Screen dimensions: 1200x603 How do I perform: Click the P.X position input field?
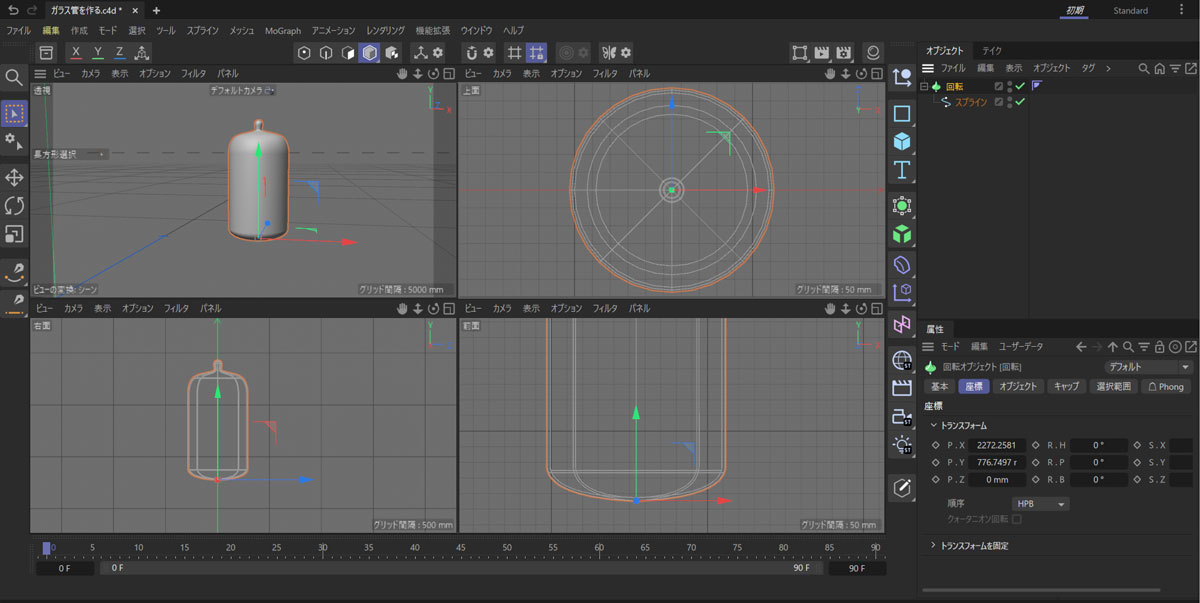(x=996, y=445)
